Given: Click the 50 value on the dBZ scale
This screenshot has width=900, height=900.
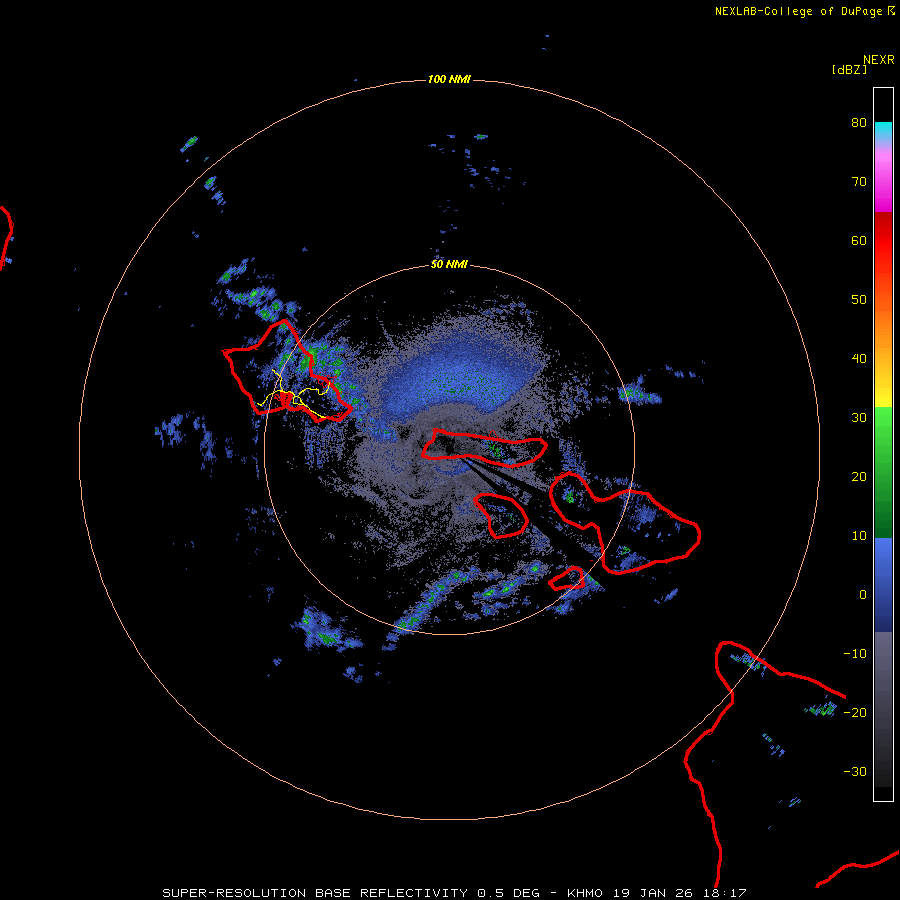Looking at the screenshot, I should (x=859, y=300).
